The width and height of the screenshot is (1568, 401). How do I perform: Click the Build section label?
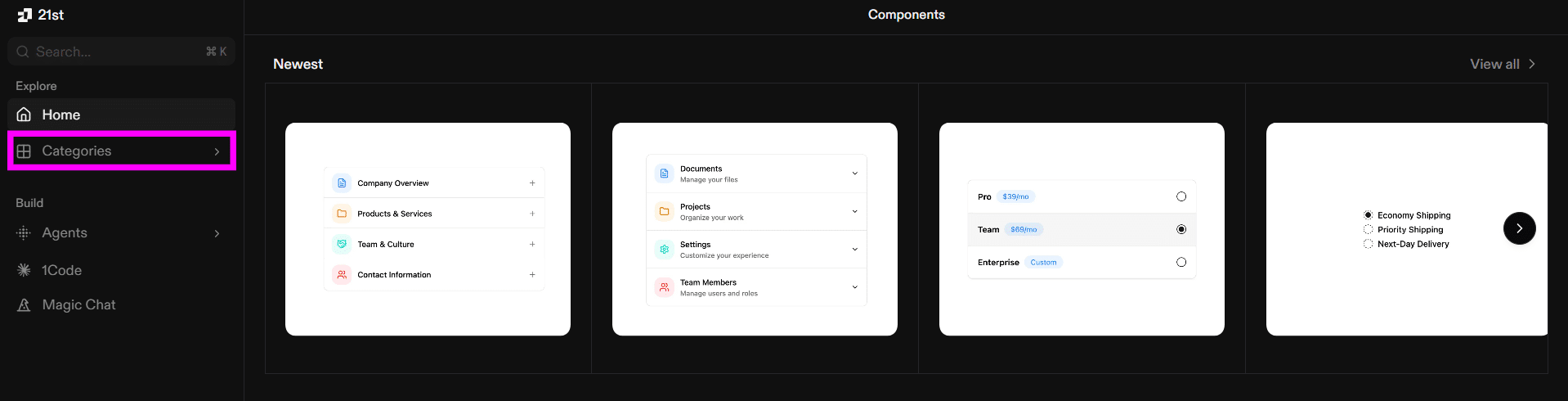[x=29, y=203]
